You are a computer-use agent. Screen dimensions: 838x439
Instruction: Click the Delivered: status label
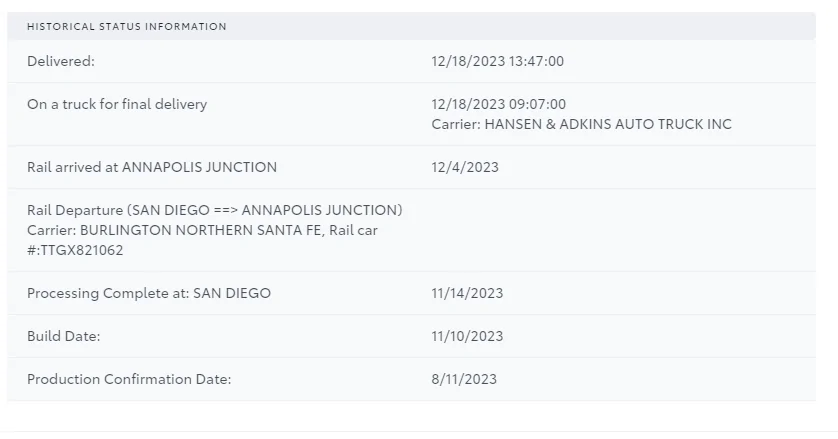coord(61,61)
